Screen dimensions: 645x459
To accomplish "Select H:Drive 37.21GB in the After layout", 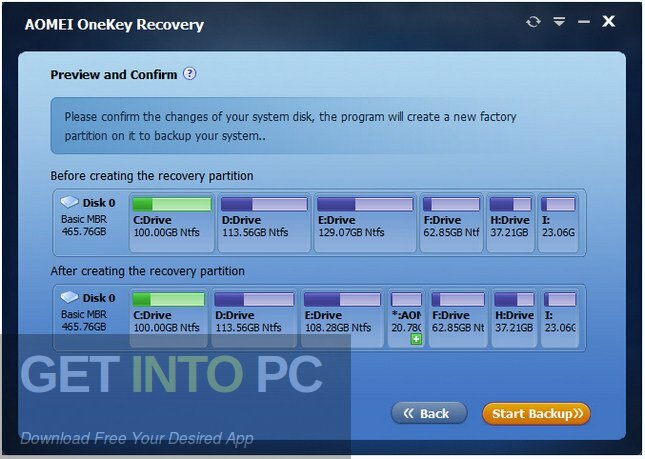I will point(514,318).
